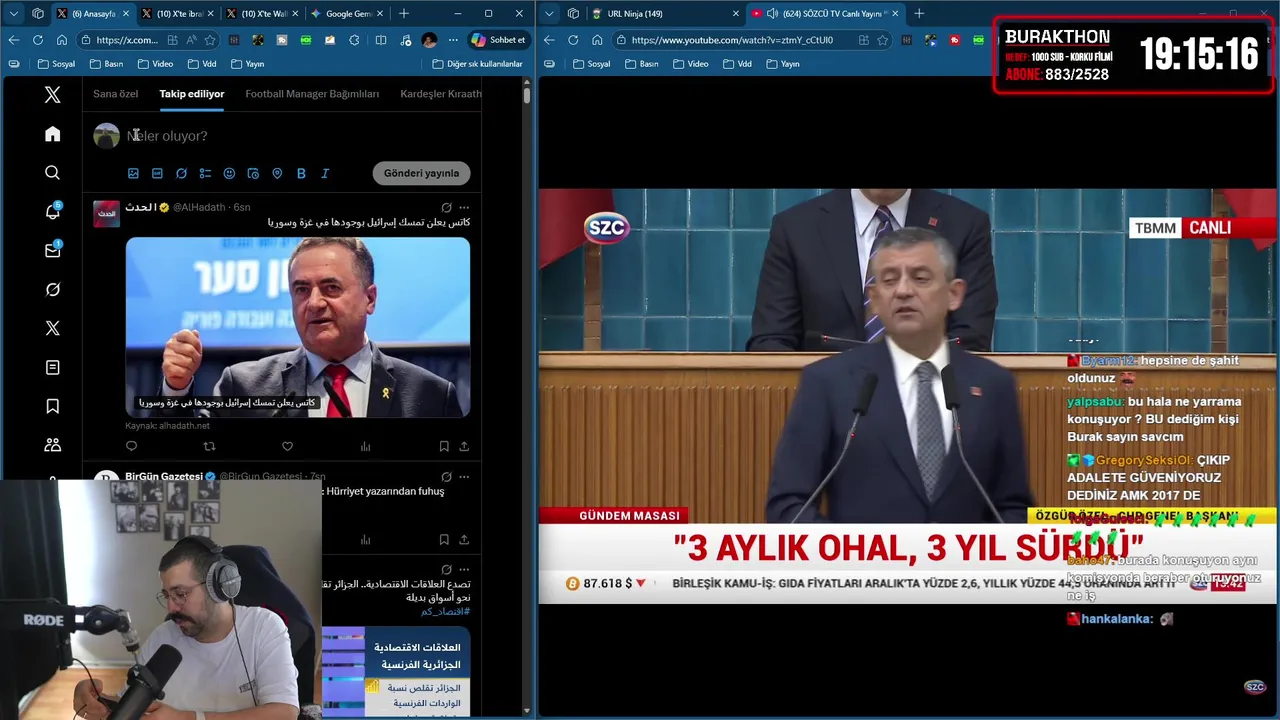Go to X home via the house icon
This screenshot has height=720, width=1280.
click(x=53, y=134)
